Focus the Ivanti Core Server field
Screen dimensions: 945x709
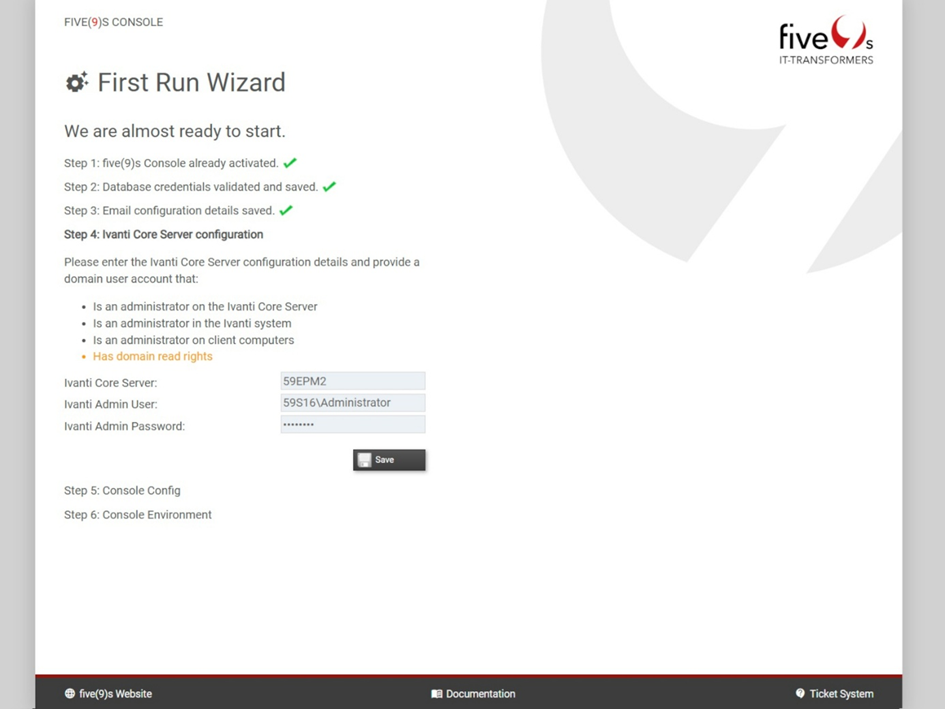353,381
